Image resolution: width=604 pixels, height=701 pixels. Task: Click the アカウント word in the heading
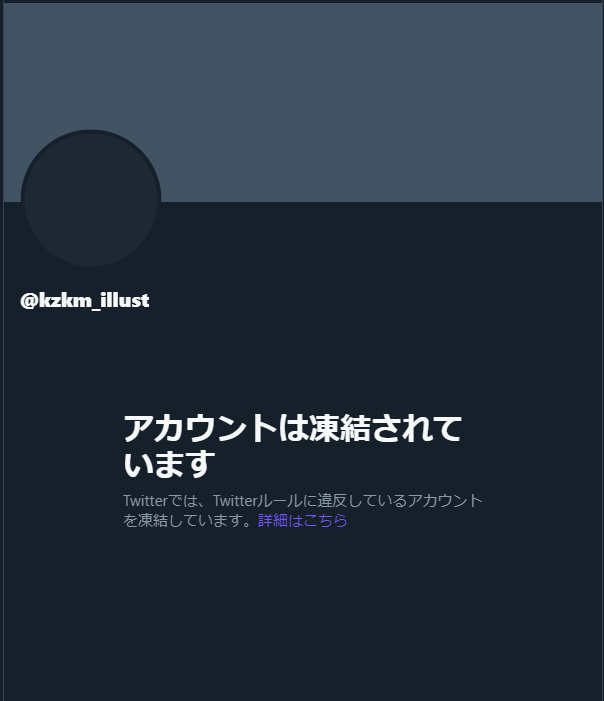click(x=200, y=428)
